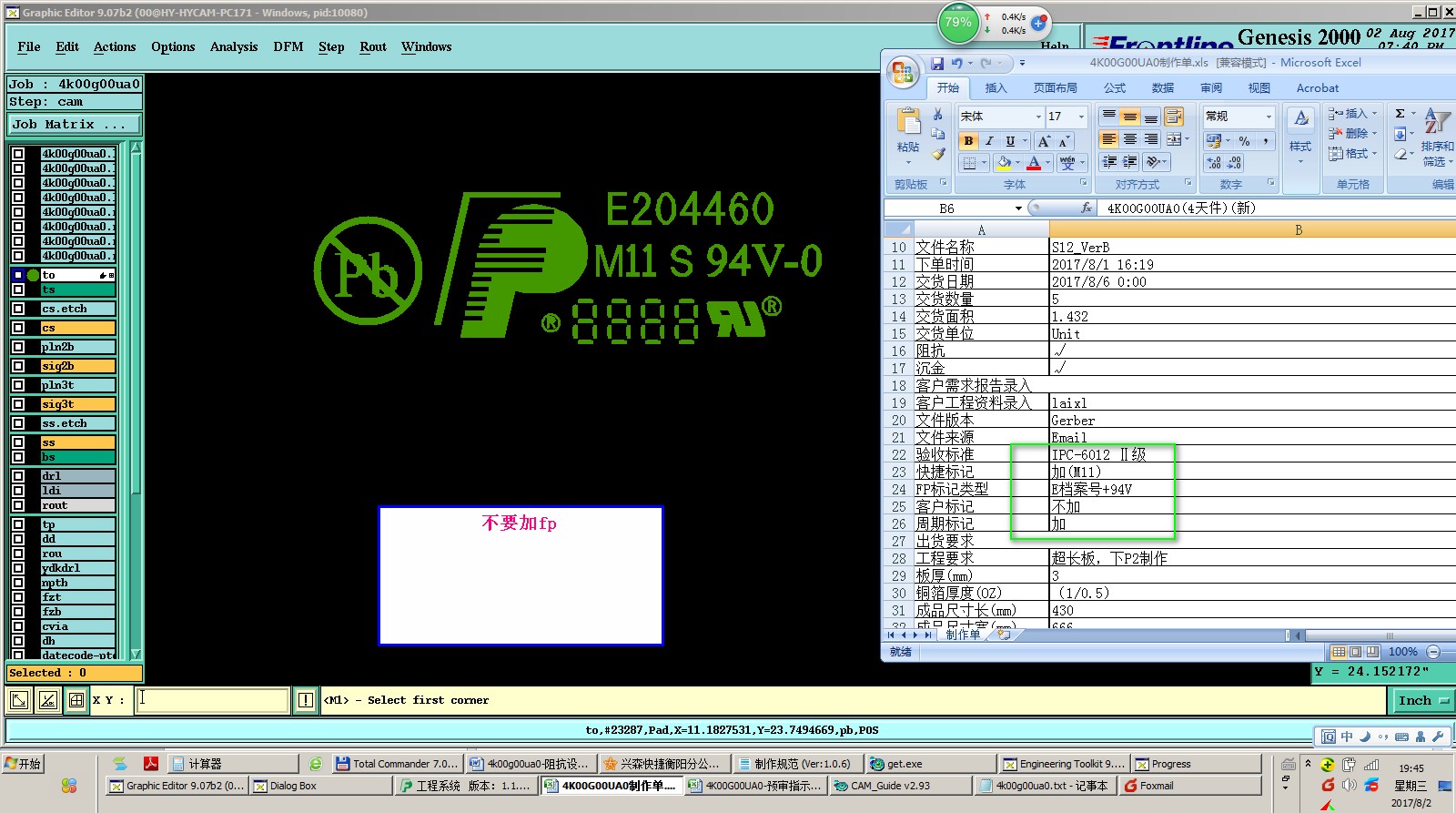This screenshot has width=1456, height=813.
Task: Open the Excel font name dropdown
Action: [1038, 117]
